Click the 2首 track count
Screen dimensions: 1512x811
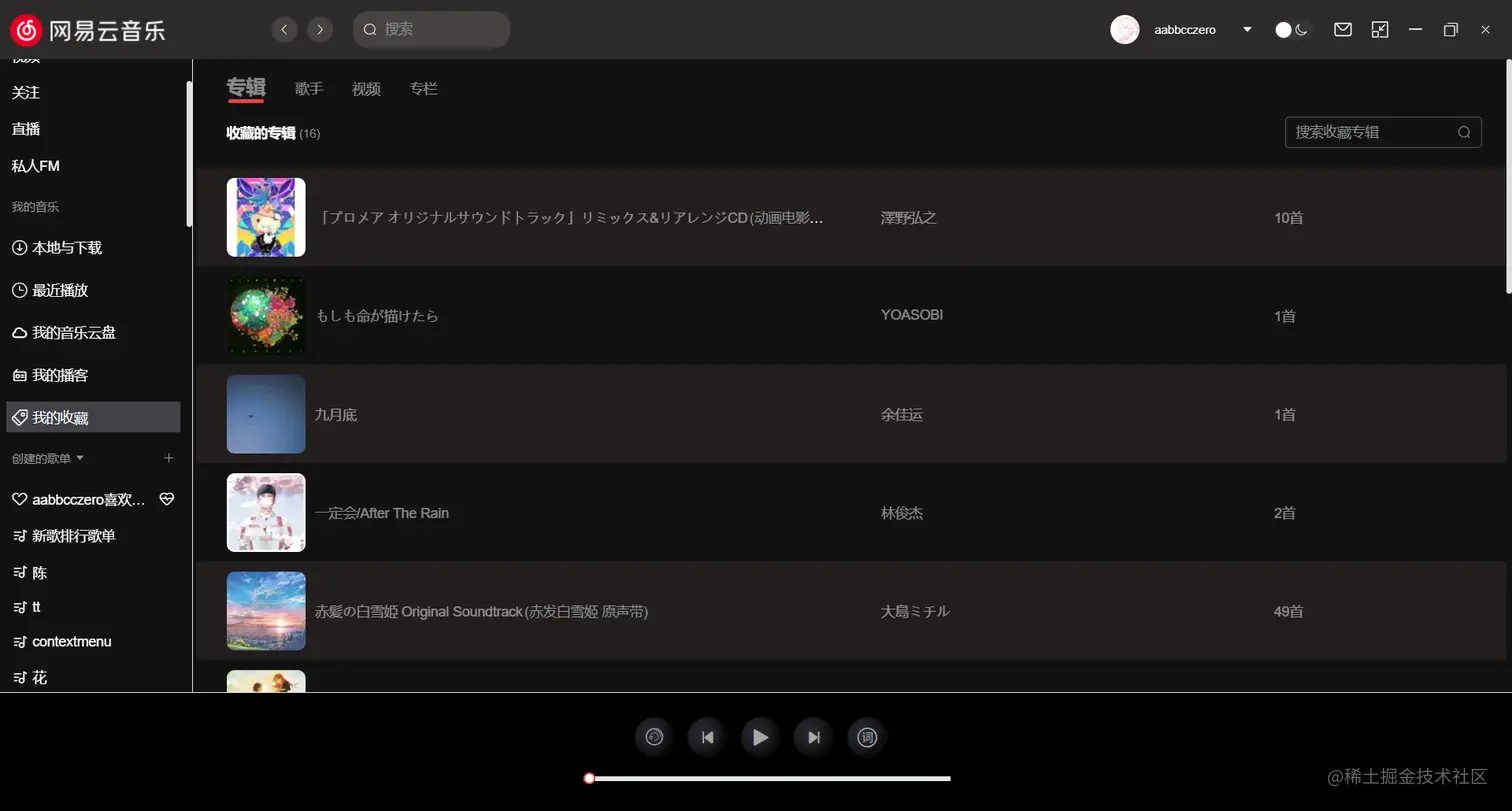tap(1284, 513)
